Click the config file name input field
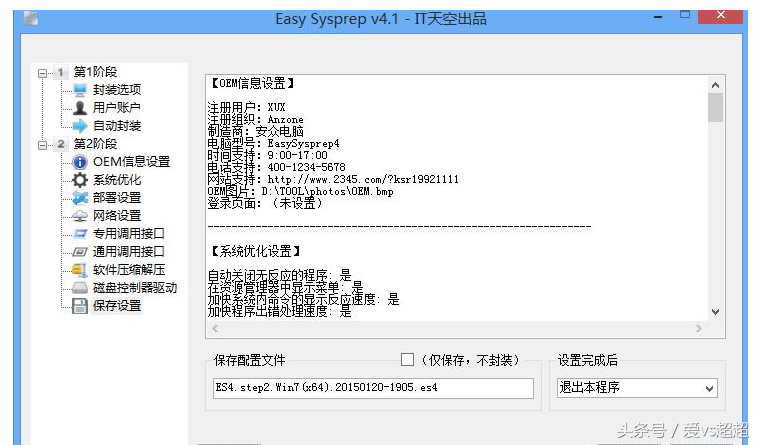 pyautogui.click(x=373, y=388)
